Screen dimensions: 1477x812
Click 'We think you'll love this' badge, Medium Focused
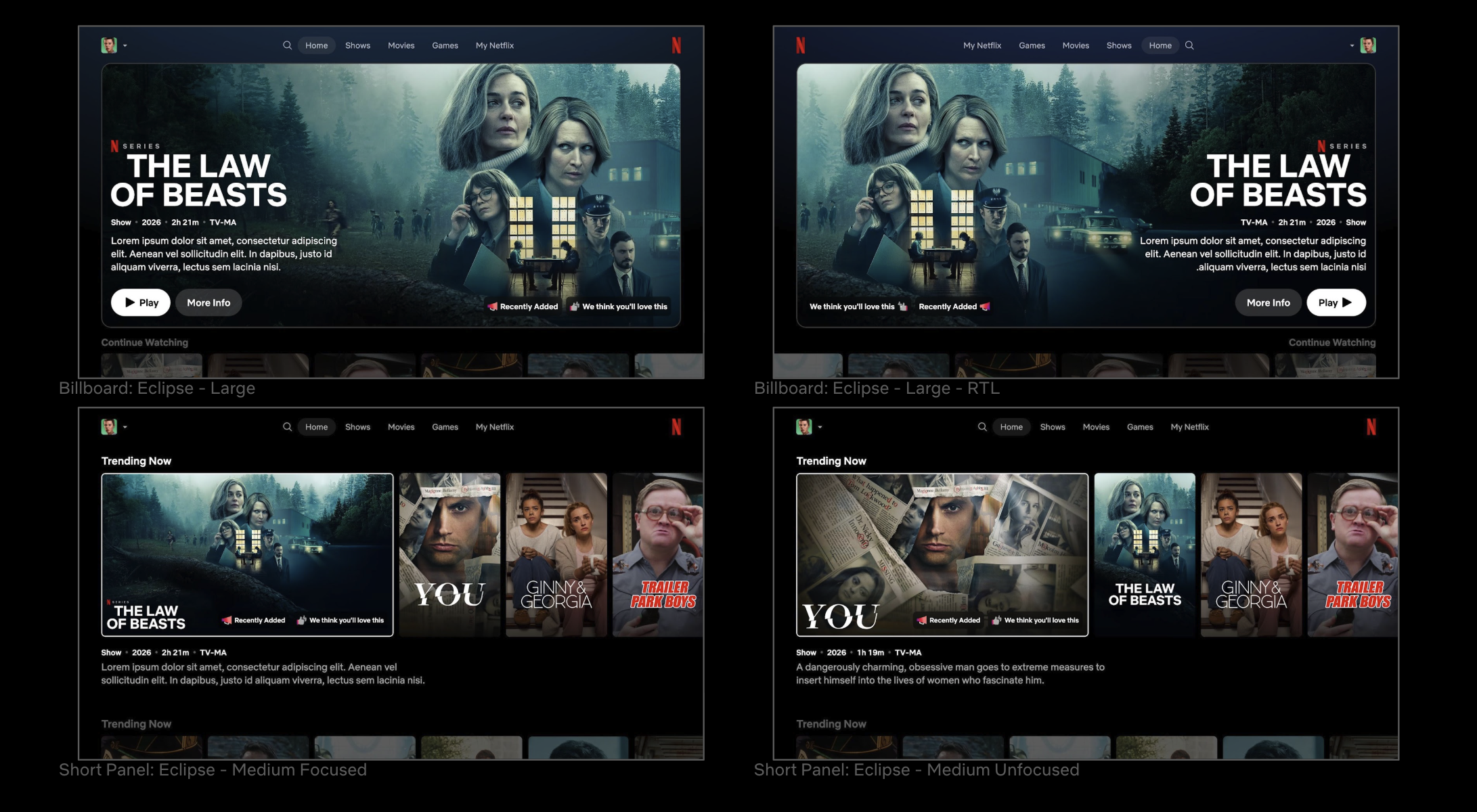click(340, 620)
